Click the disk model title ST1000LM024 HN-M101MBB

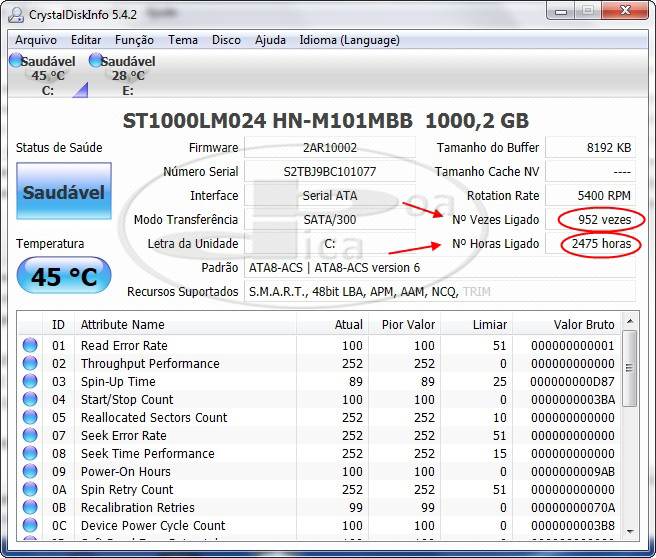268,121
